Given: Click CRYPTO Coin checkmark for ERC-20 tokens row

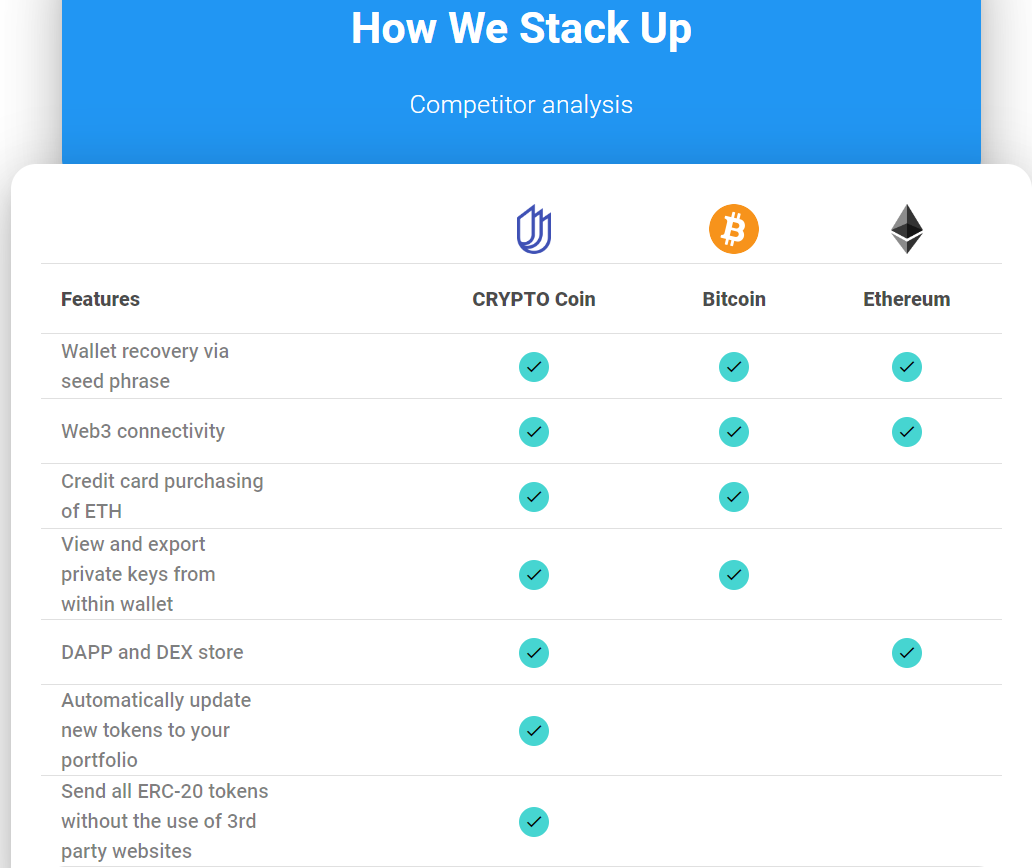Looking at the screenshot, I should coord(534,822).
